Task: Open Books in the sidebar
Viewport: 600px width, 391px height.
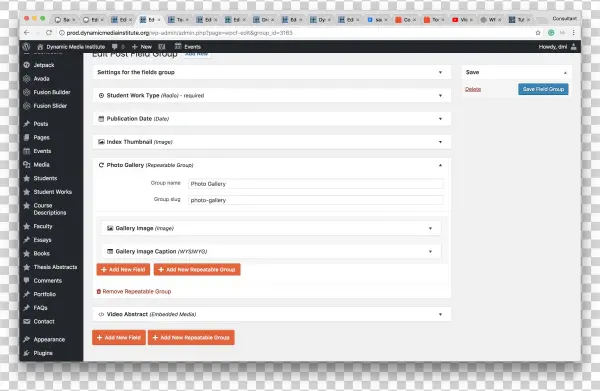Action: pyautogui.click(x=41, y=253)
